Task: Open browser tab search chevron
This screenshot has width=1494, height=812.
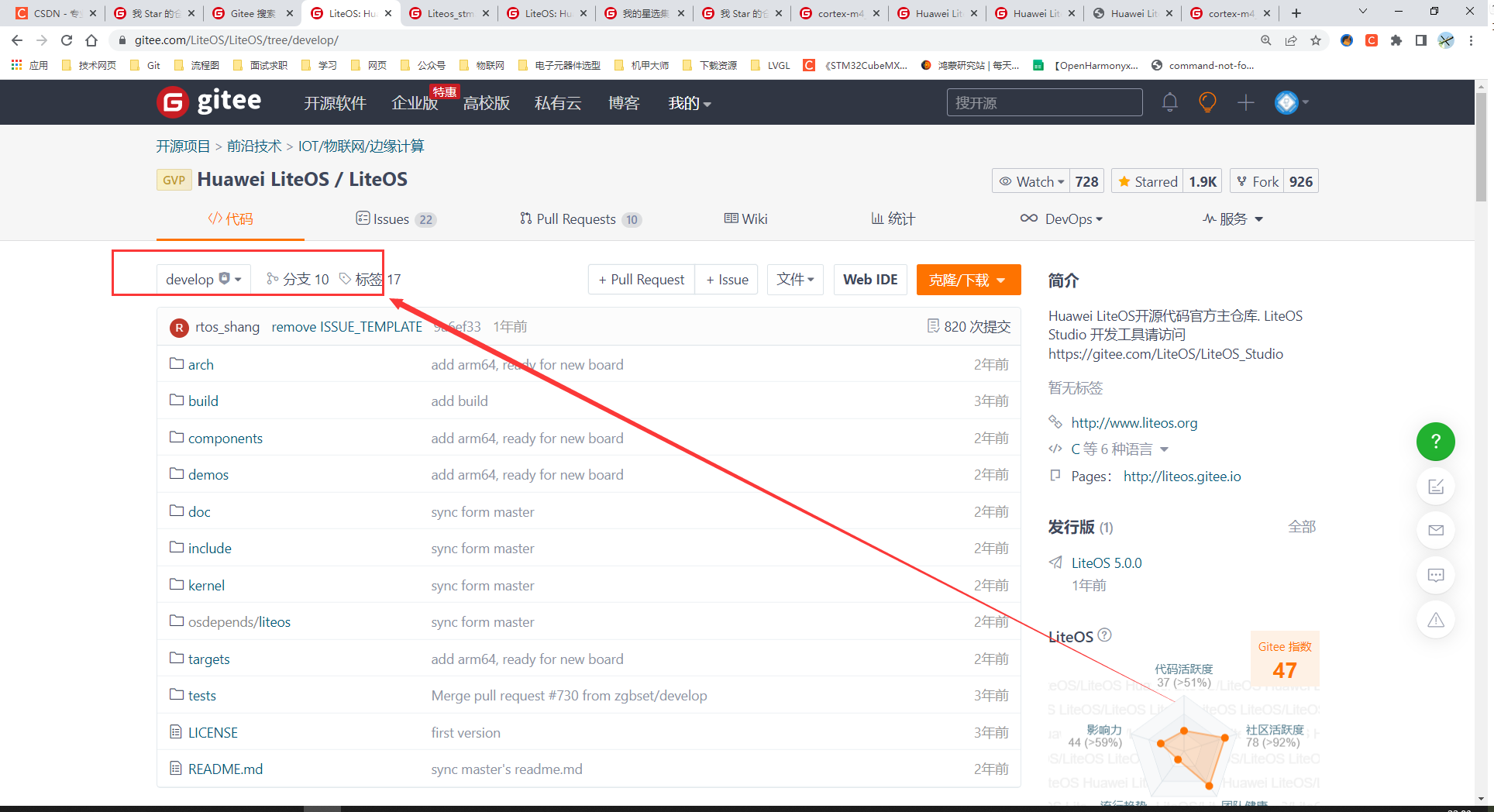Action: click(x=1363, y=12)
